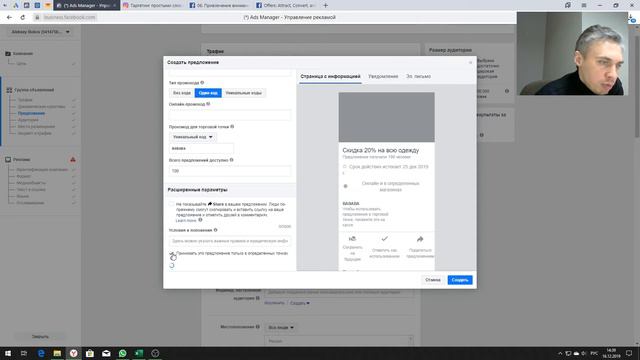Select the Уникальные коды promo code option
The width and height of the screenshot is (640, 360).
coord(243,93)
